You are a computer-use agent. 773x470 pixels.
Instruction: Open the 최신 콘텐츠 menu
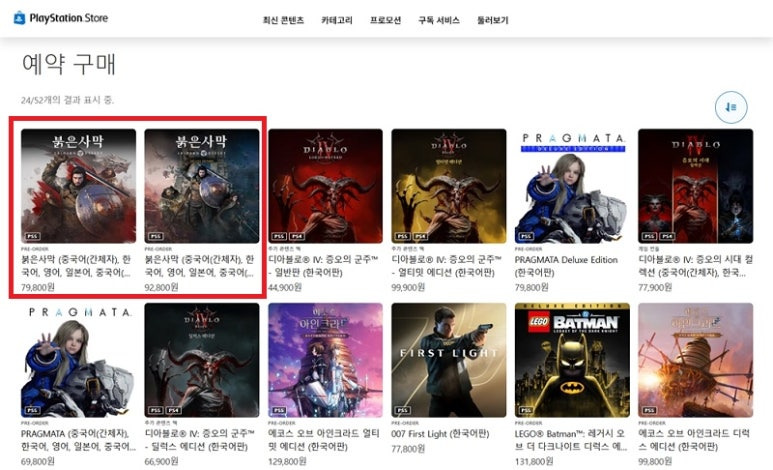pos(283,20)
